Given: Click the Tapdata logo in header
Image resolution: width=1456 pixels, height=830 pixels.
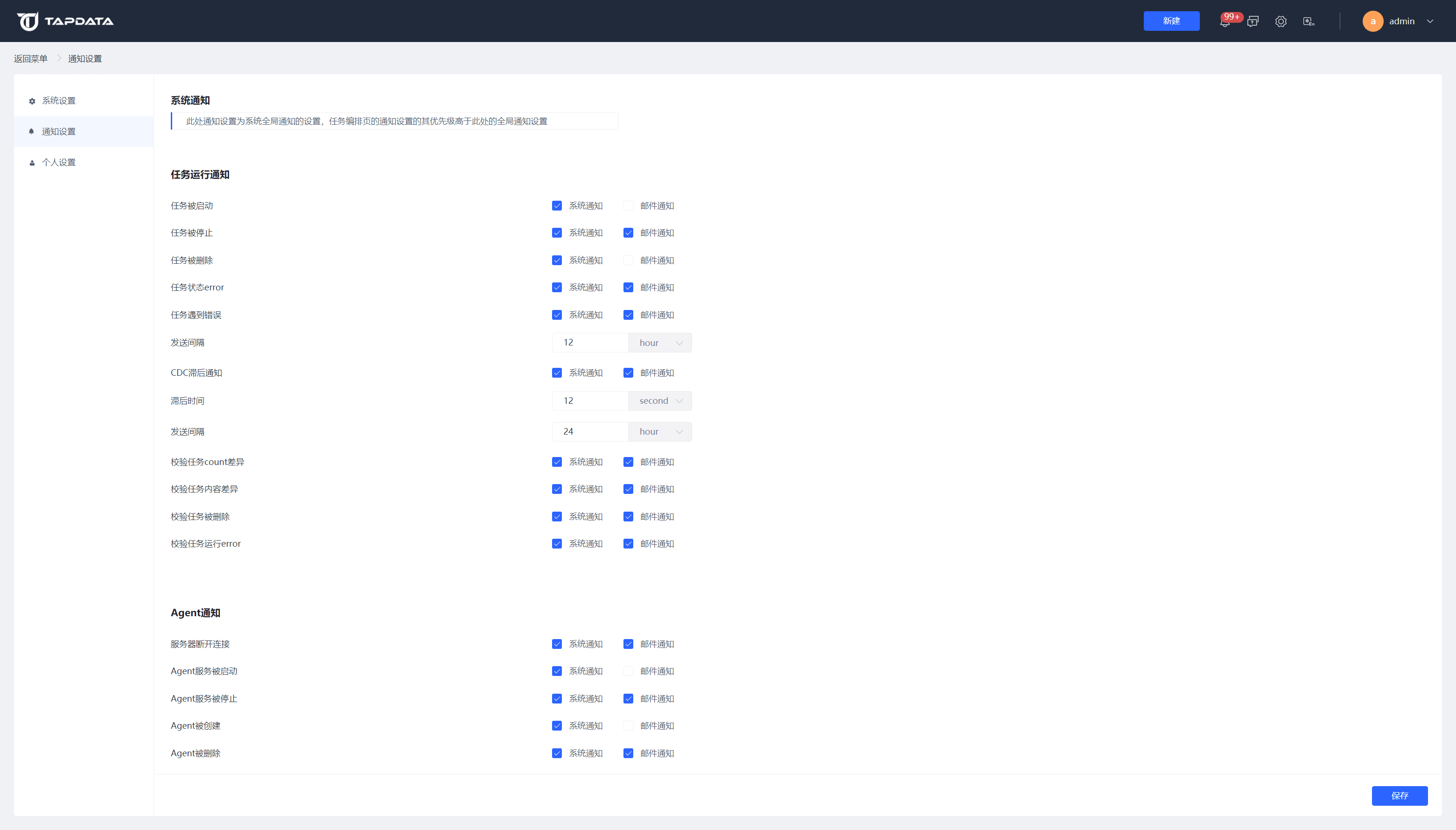Looking at the screenshot, I should tap(65, 21).
